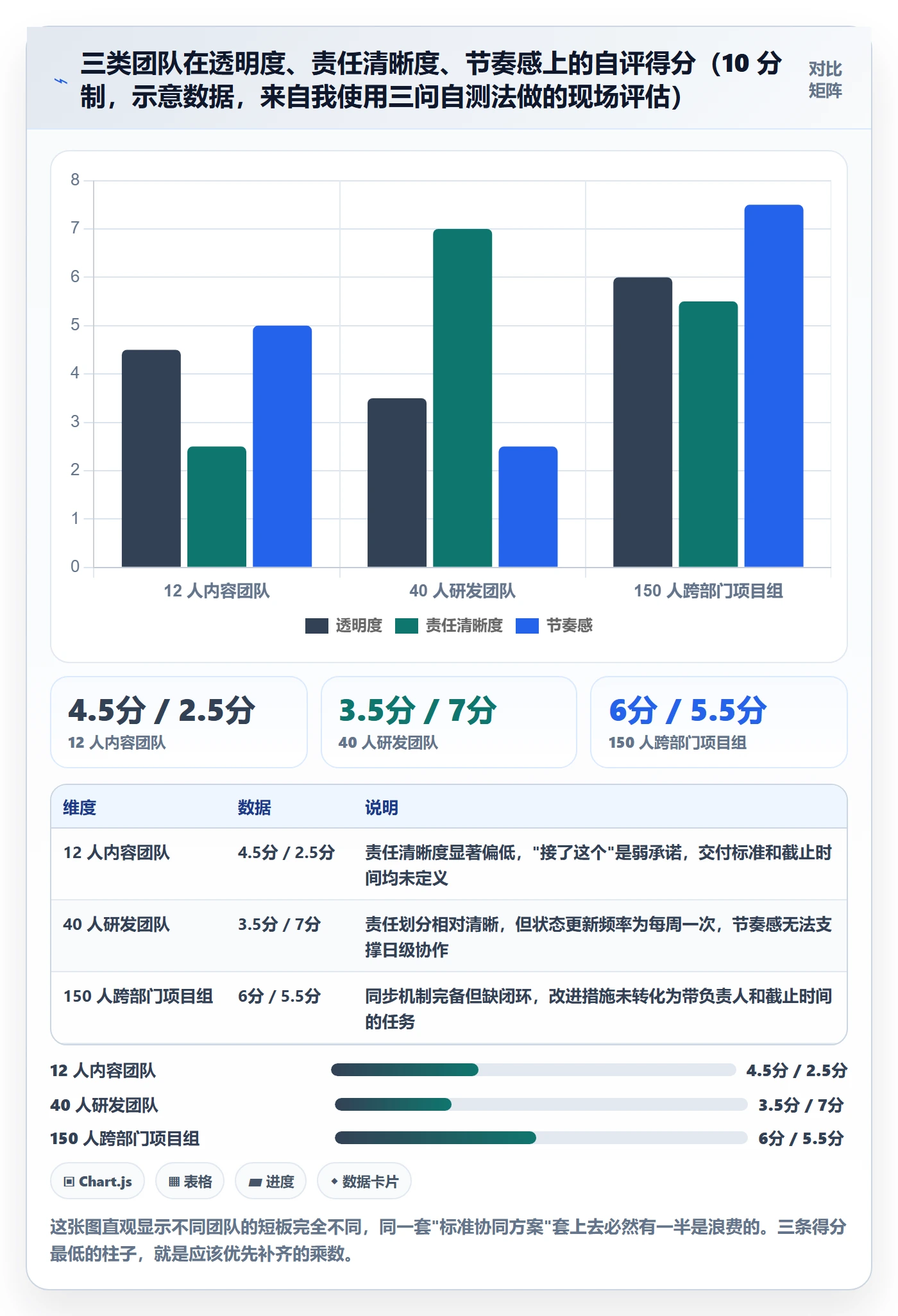Click the 维度 column header
This screenshot has height=1316, width=898.
(x=80, y=807)
